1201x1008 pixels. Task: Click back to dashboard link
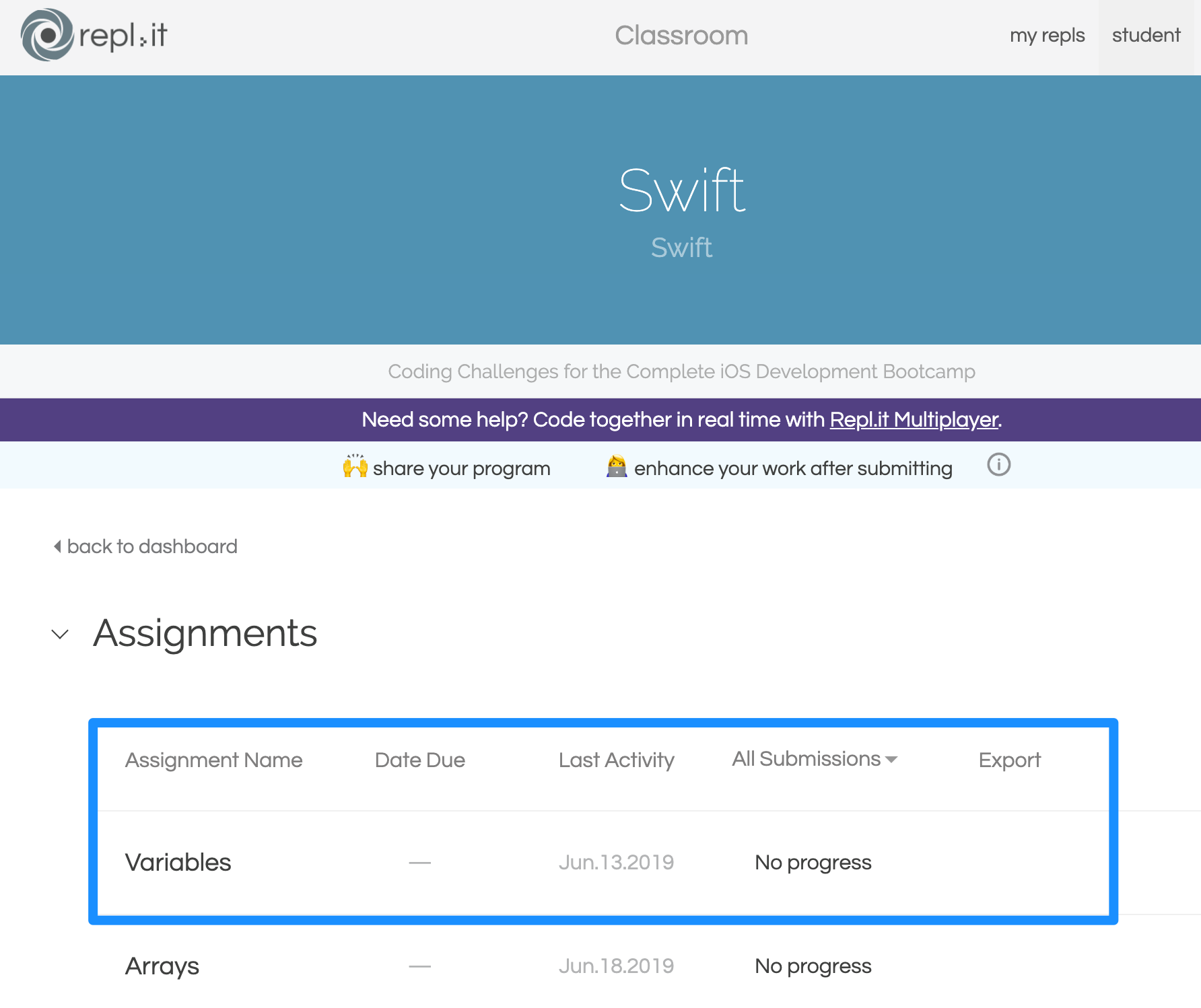tap(145, 546)
